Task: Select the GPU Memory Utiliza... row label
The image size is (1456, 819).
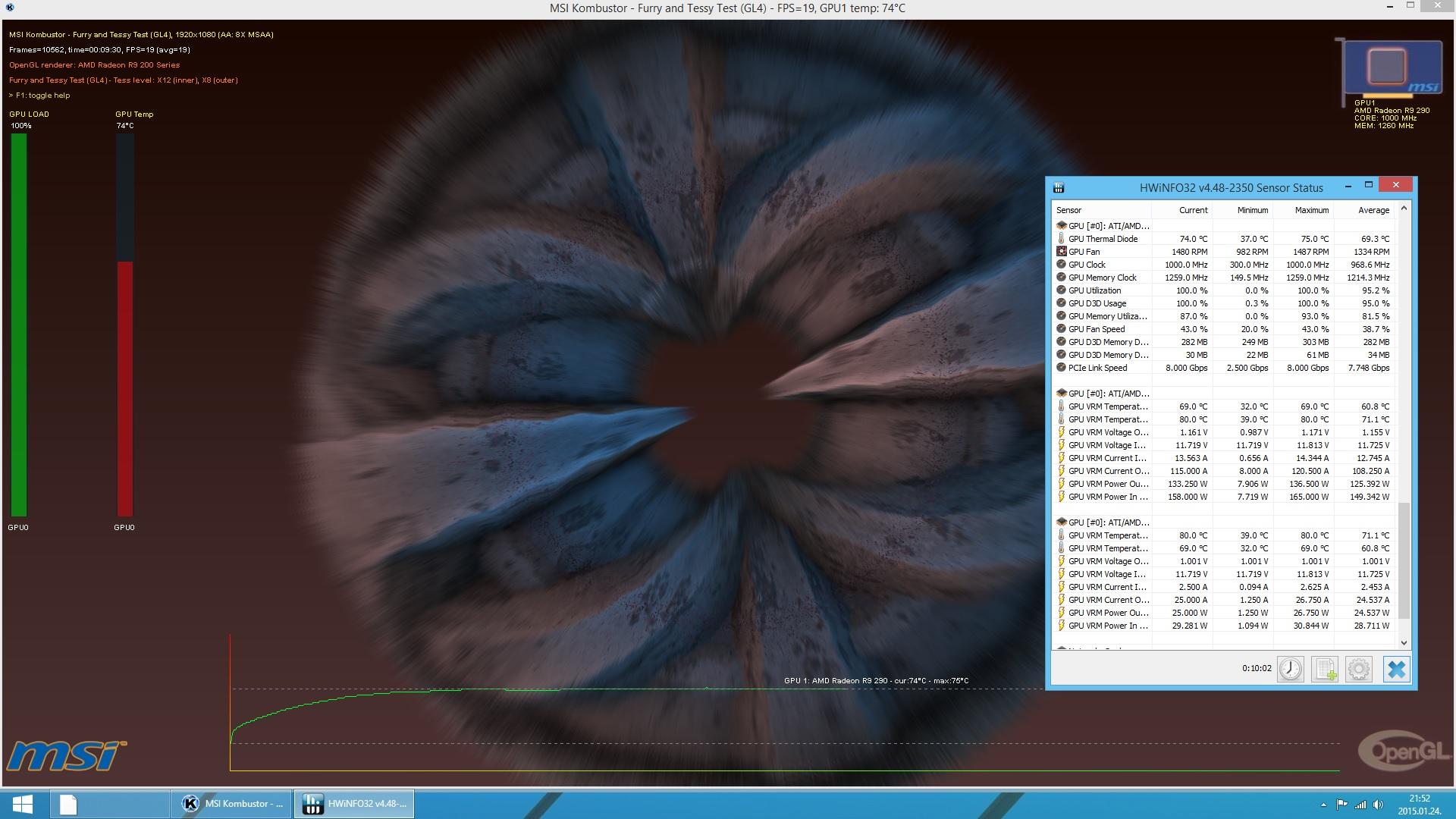Action: coord(1107,315)
